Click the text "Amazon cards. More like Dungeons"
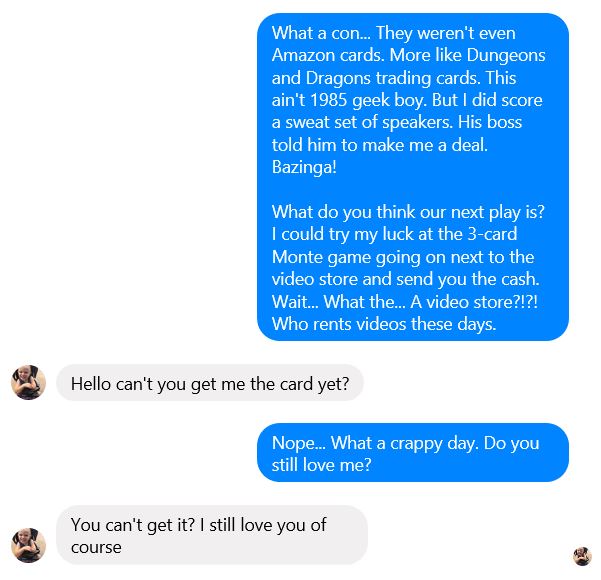601x580 pixels. click(409, 56)
